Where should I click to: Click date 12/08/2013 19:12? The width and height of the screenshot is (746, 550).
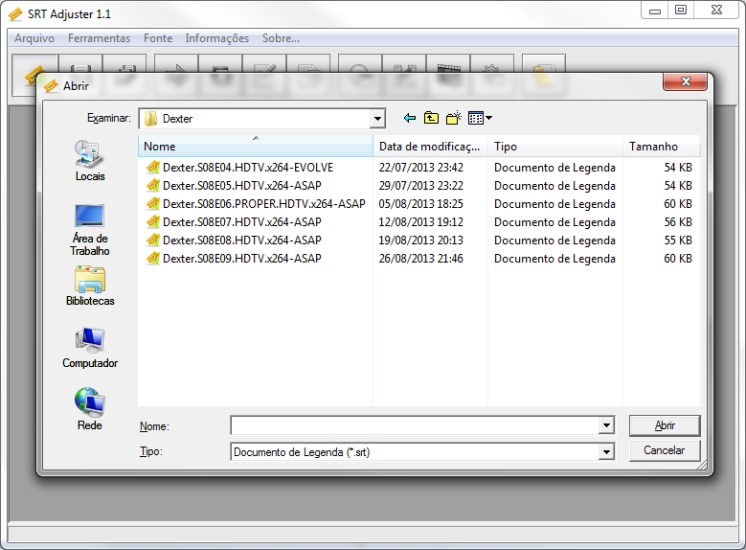tap(421, 222)
